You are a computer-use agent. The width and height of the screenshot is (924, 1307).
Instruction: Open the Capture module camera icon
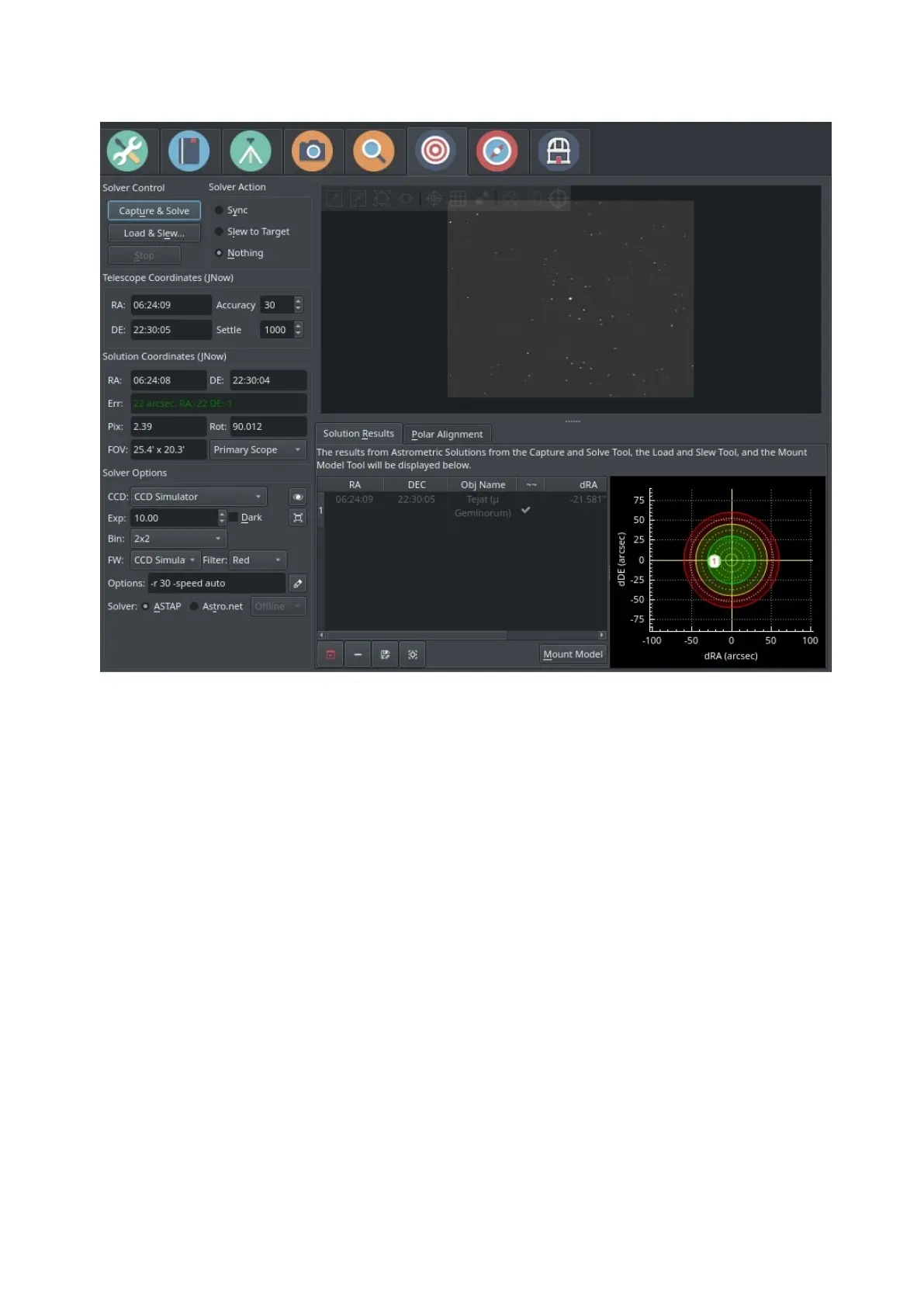pos(313,151)
